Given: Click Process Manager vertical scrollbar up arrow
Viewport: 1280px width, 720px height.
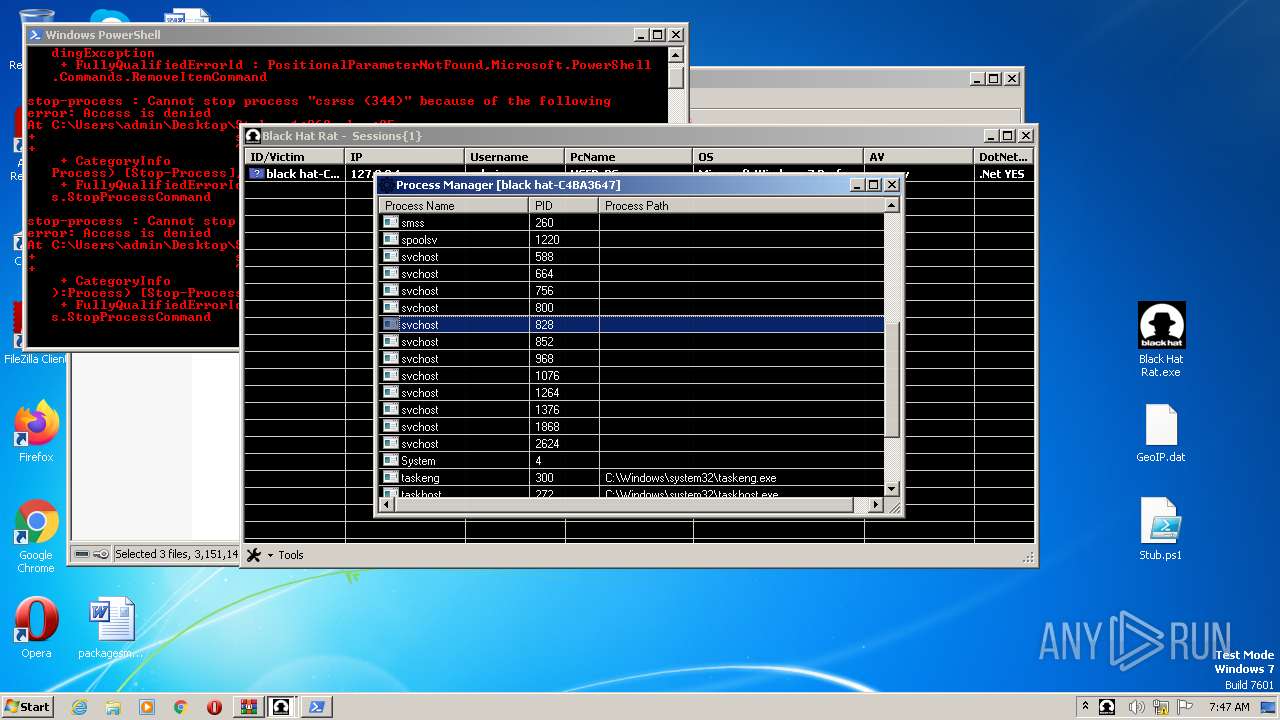Looking at the screenshot, I should pos(892,205).
